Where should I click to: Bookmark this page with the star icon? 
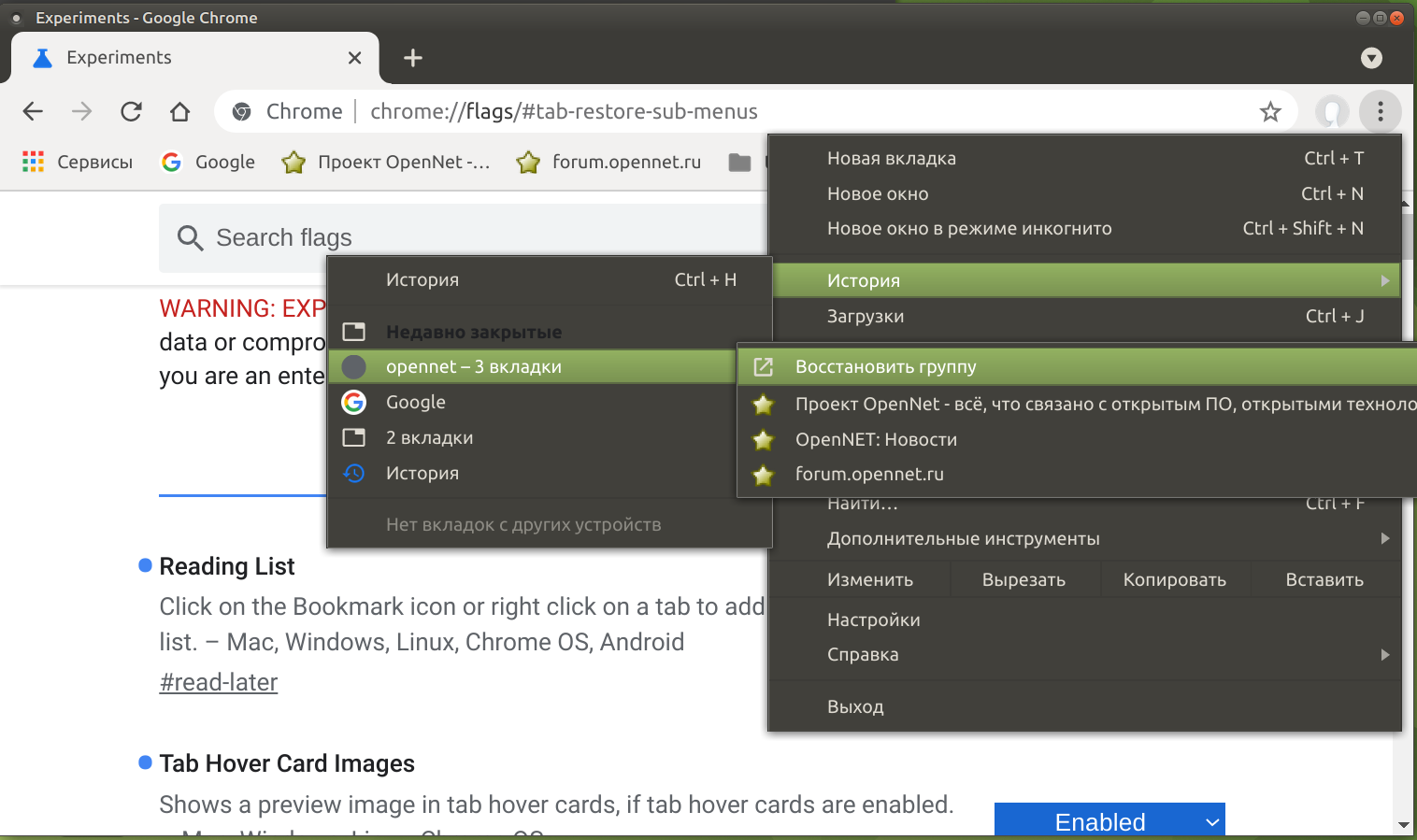click(x=1270, y=112)
